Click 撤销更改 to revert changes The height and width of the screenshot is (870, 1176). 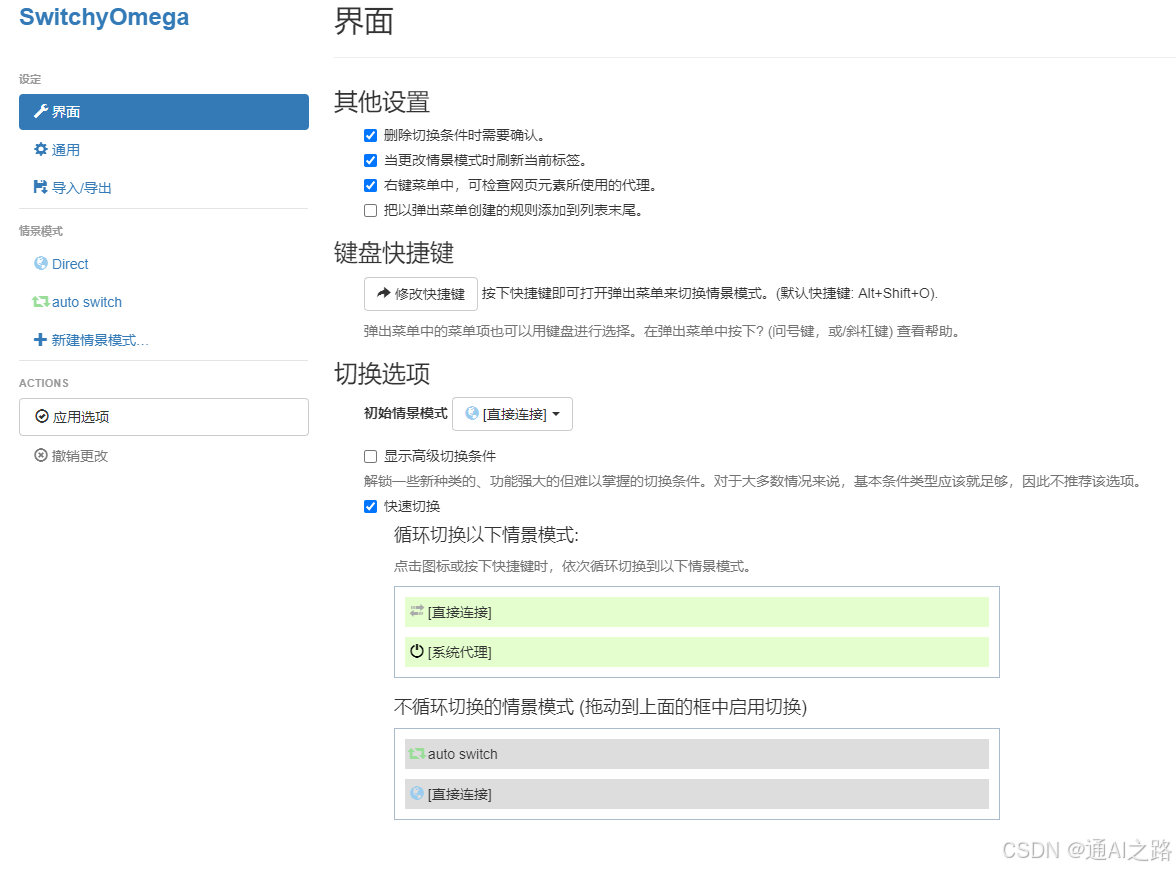[x=164, y=455]
